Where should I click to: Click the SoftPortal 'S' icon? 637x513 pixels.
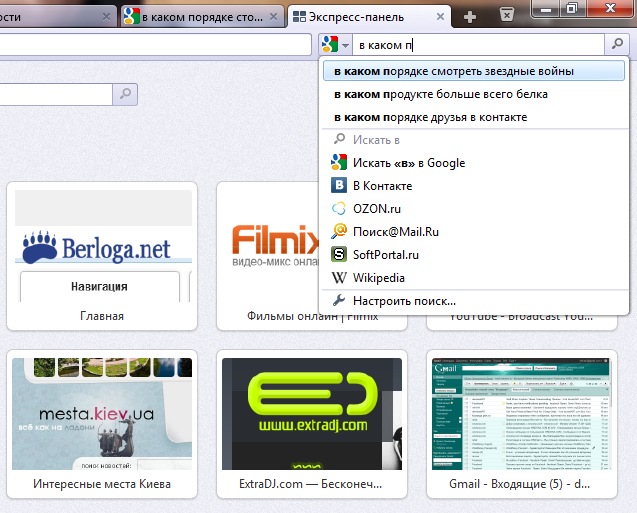(x=339, y=254)
